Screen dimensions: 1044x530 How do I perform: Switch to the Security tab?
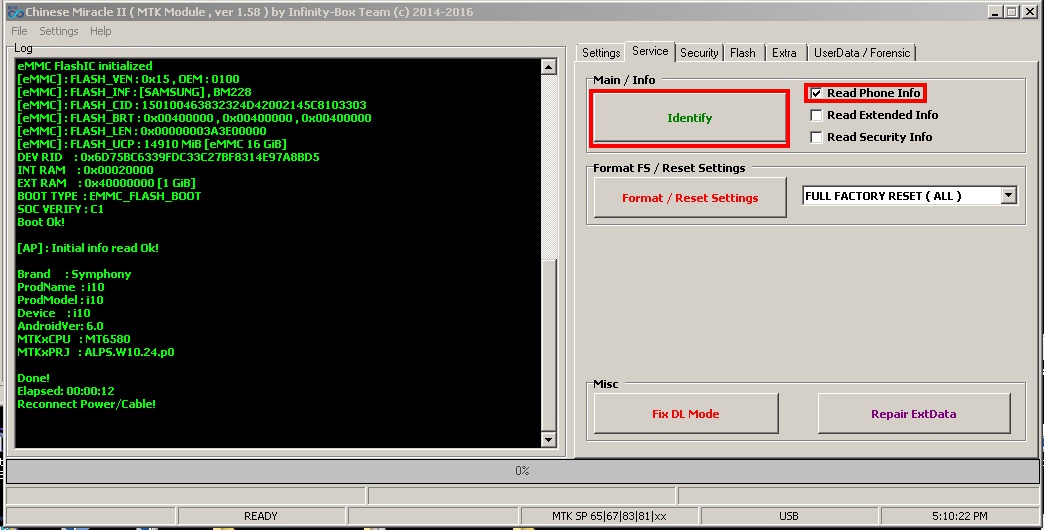point(699,53)
